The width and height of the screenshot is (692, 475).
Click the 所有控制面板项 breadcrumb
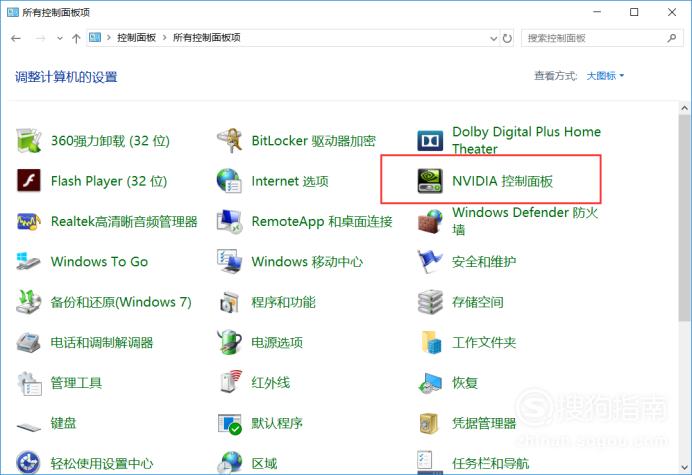207,38
